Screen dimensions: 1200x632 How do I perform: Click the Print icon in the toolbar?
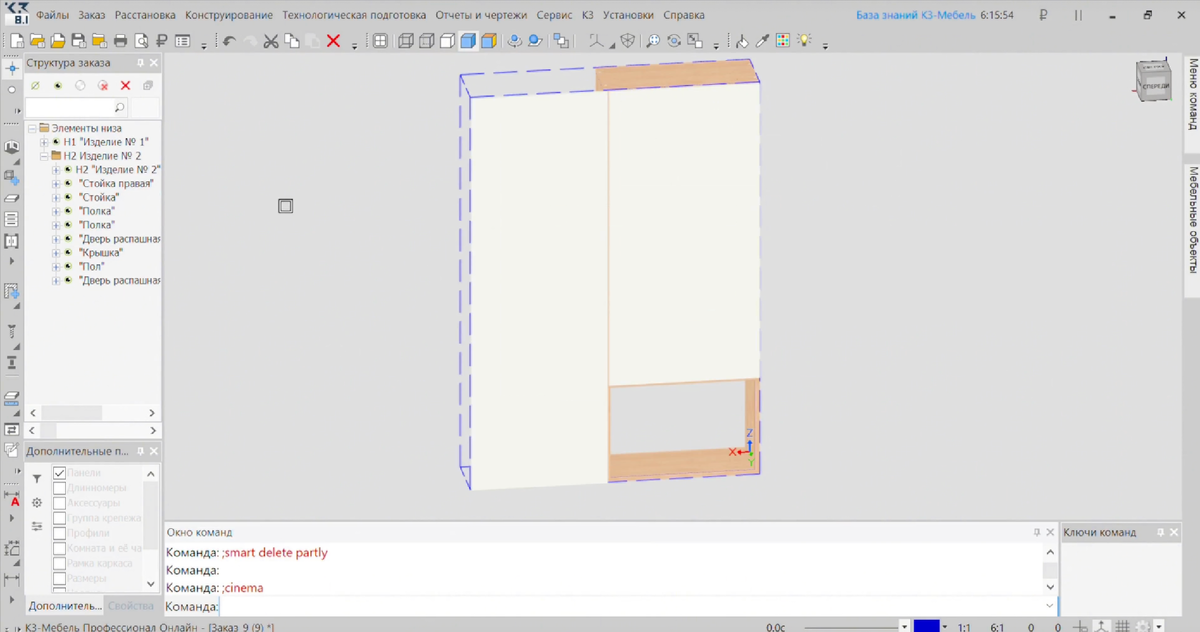[120, 41]
